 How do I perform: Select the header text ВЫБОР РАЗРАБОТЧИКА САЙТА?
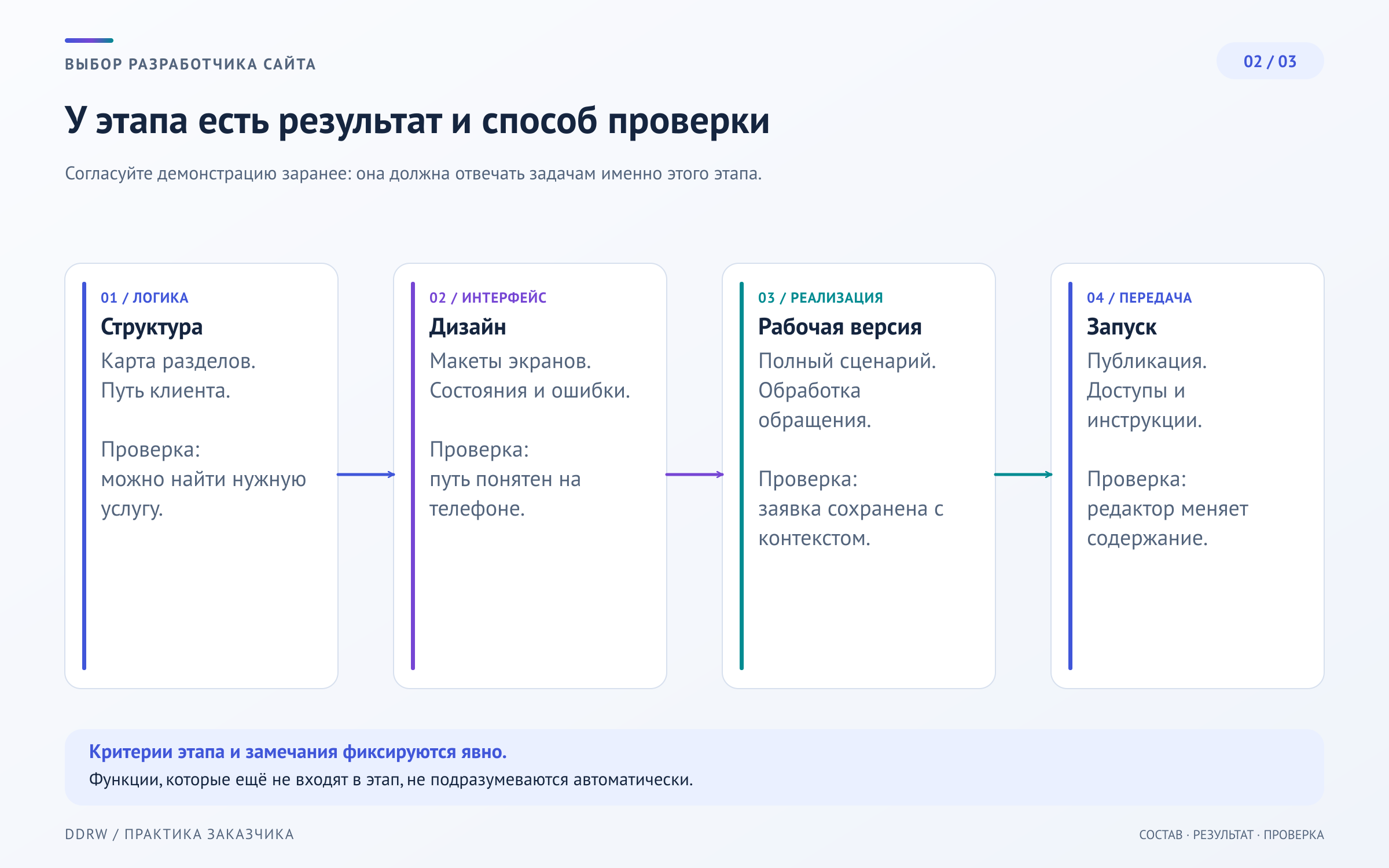(x=190, y=64)
